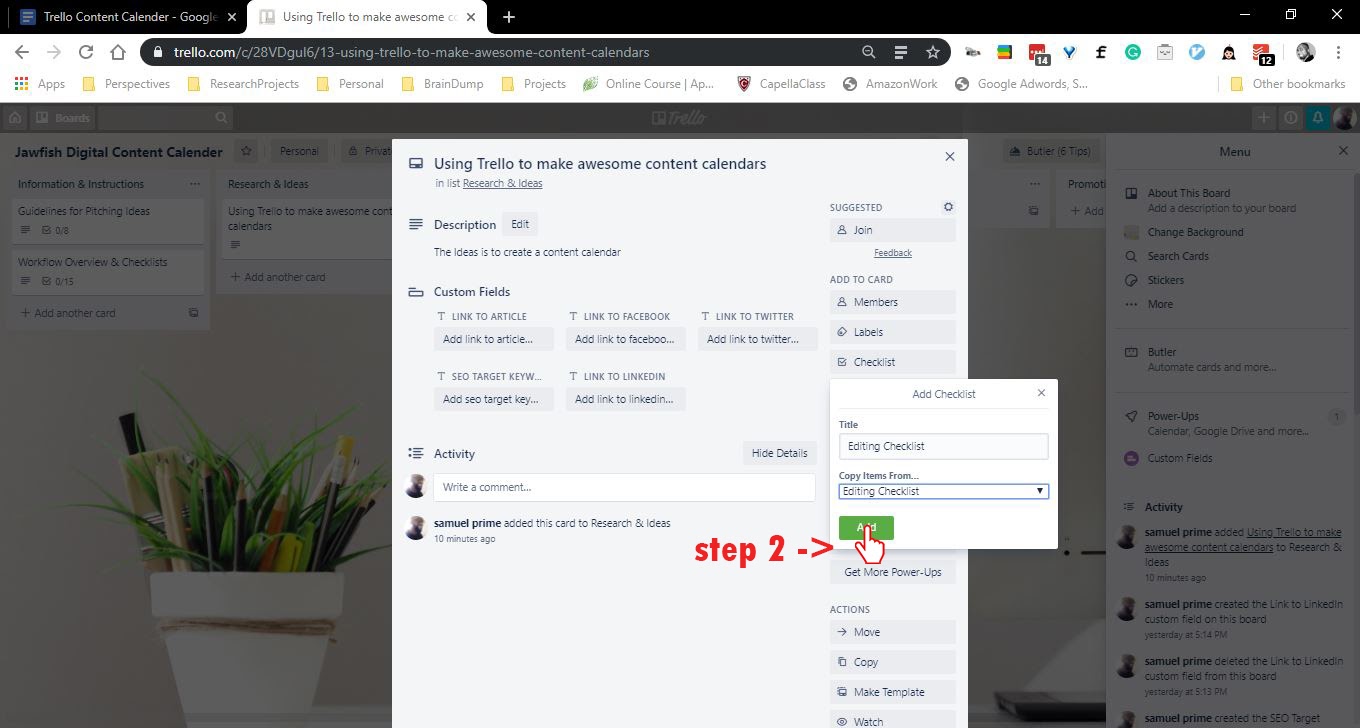Click the Trello create plus icon
Image resolution: width=1360 pixels, height=728 pixels.
(1264, 118)
